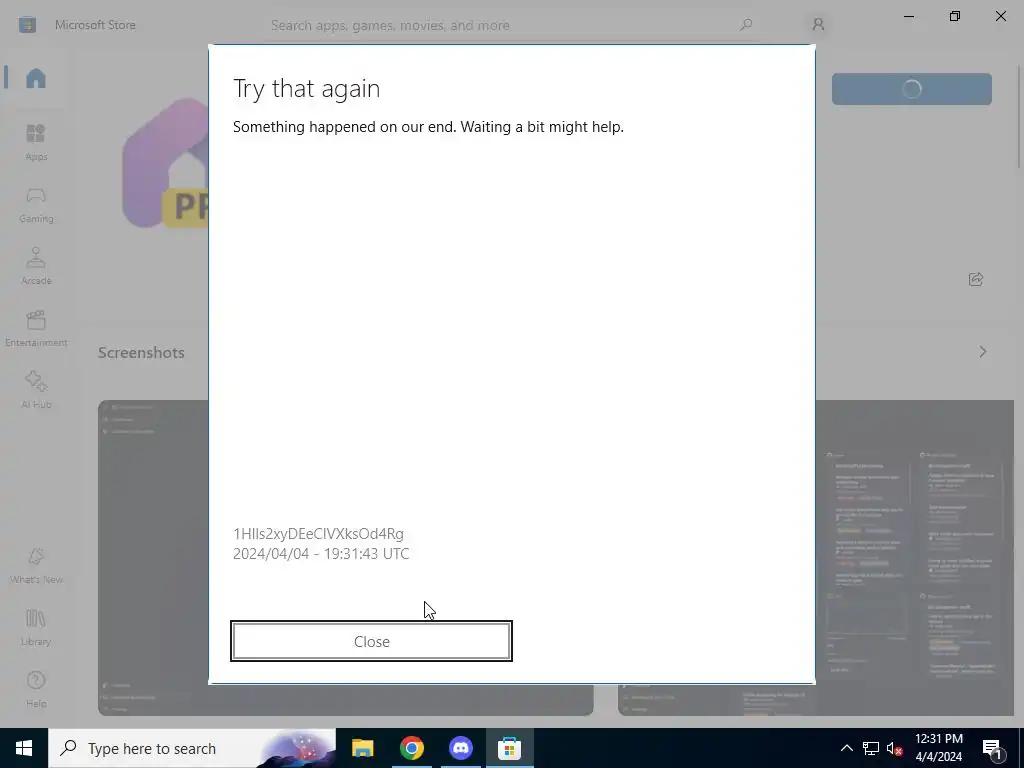This screenshot has height=768, width=1024.
Task: Open the Apps section in the sidebar
Action: coord(36,142)
